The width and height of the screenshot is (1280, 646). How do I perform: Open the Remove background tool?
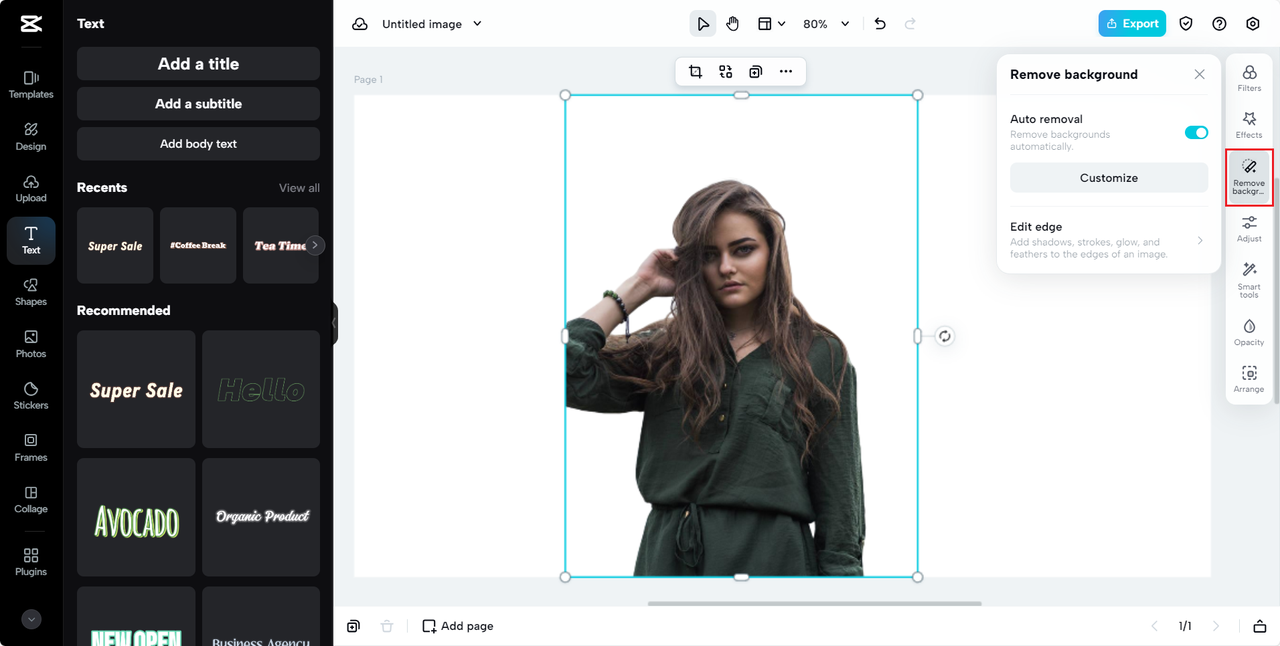point(1249,177)
